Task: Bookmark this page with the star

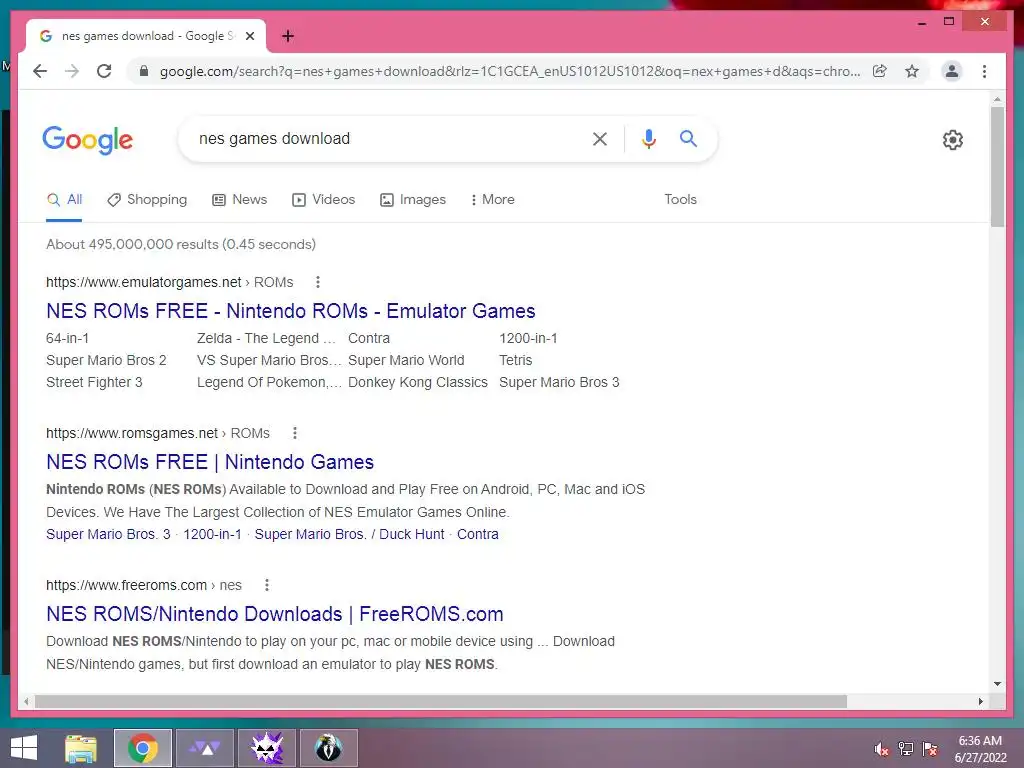Action: [912, 71]
